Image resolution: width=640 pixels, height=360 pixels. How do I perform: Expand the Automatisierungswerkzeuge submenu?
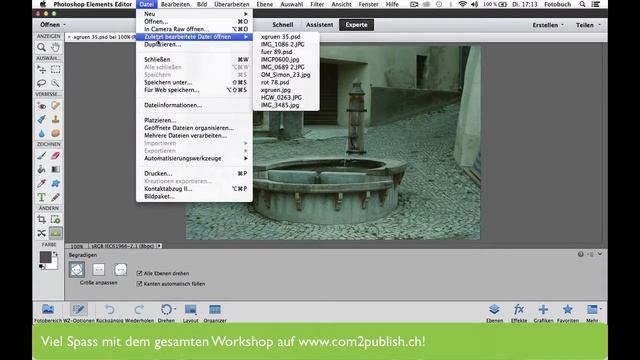(x=194, y=158)
